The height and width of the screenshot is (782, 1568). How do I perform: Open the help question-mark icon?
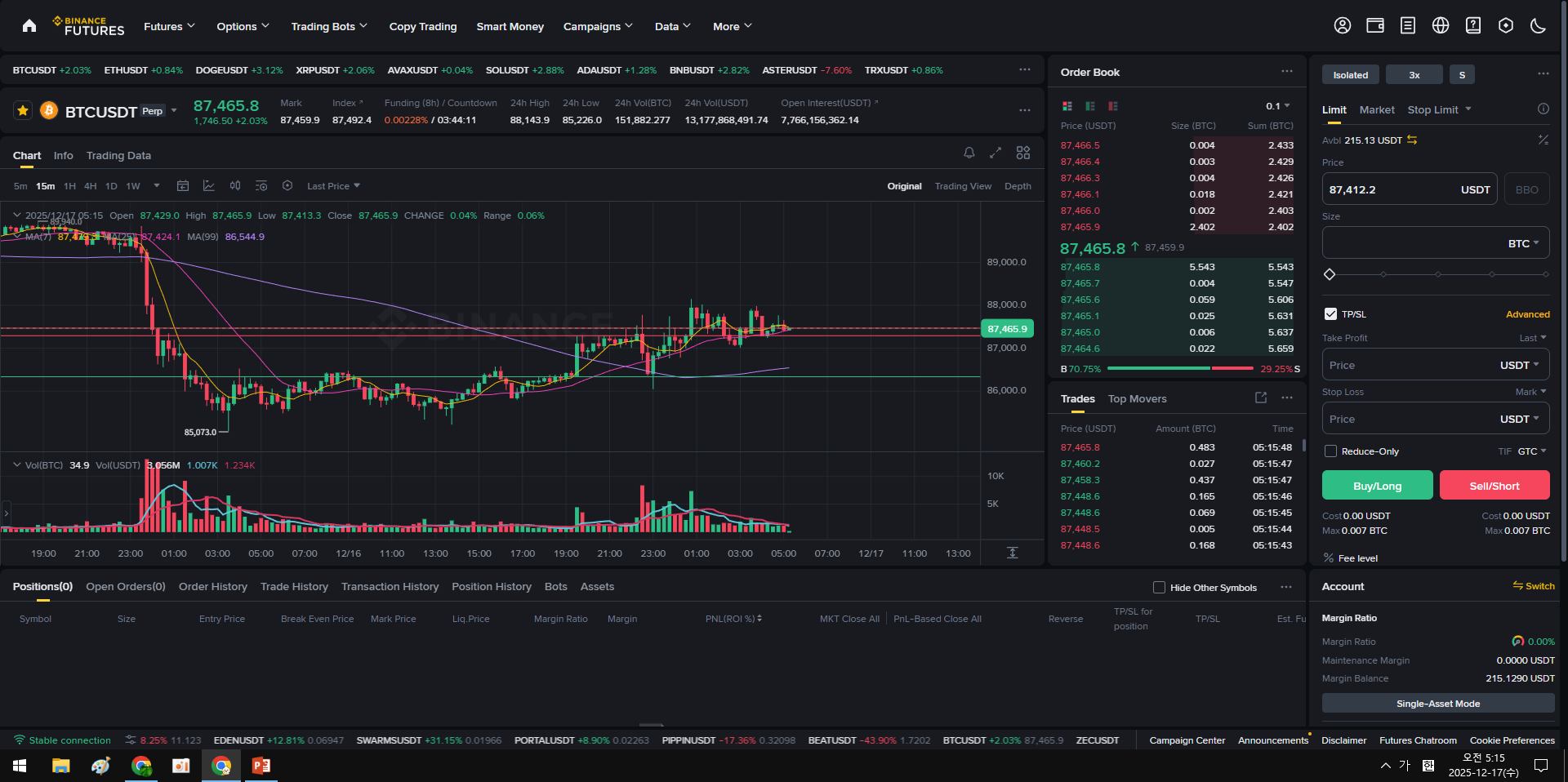click(x=1473, y=26)
